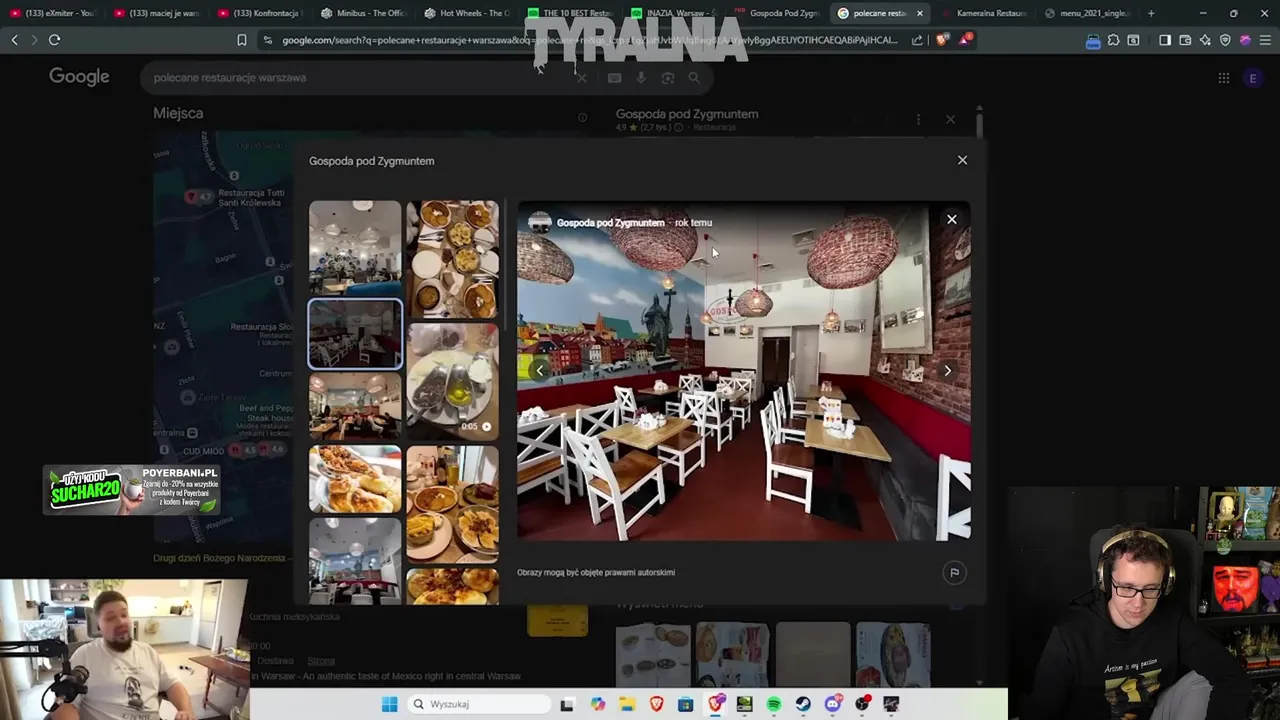Open Task View on the taskbar

click(568, 704)
